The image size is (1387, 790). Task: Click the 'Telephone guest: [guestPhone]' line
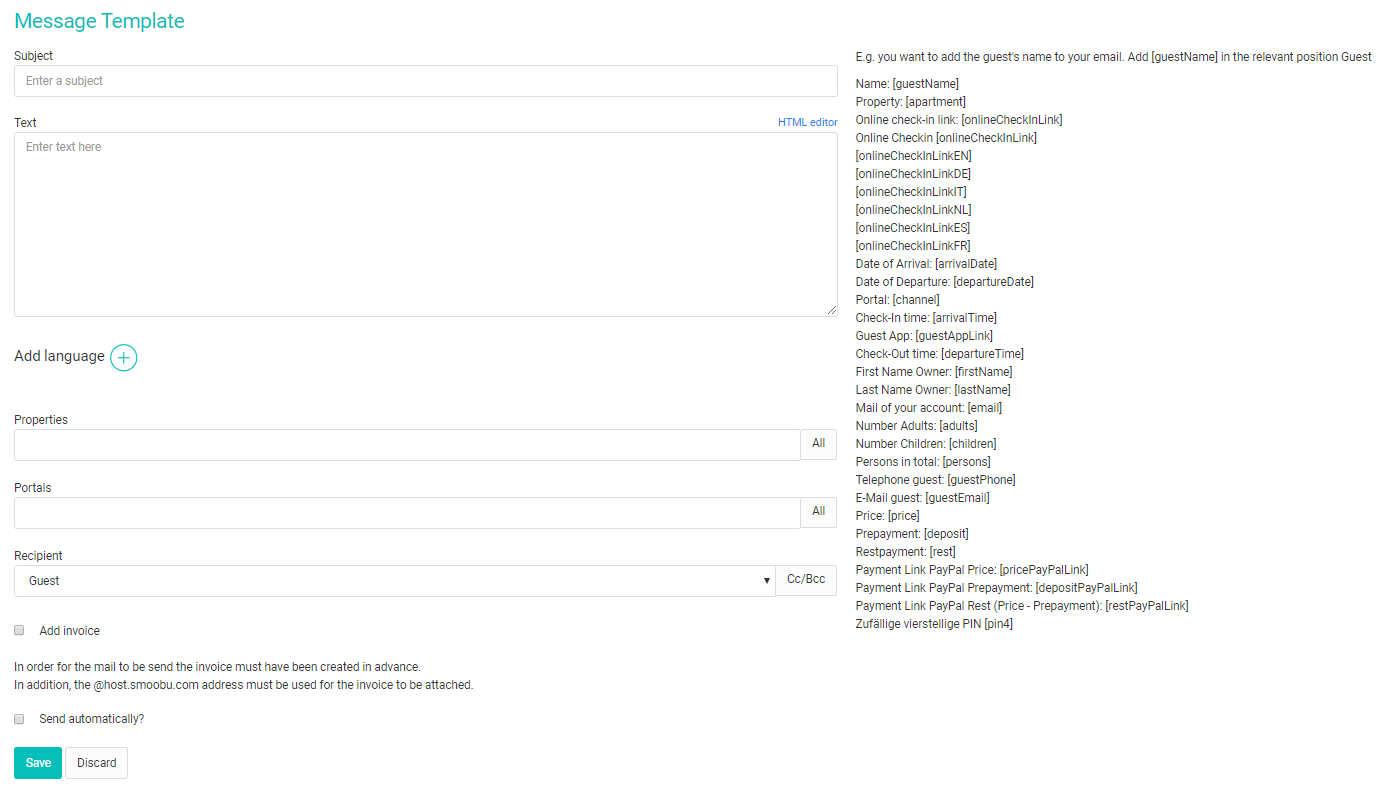(x=936, y=480)
